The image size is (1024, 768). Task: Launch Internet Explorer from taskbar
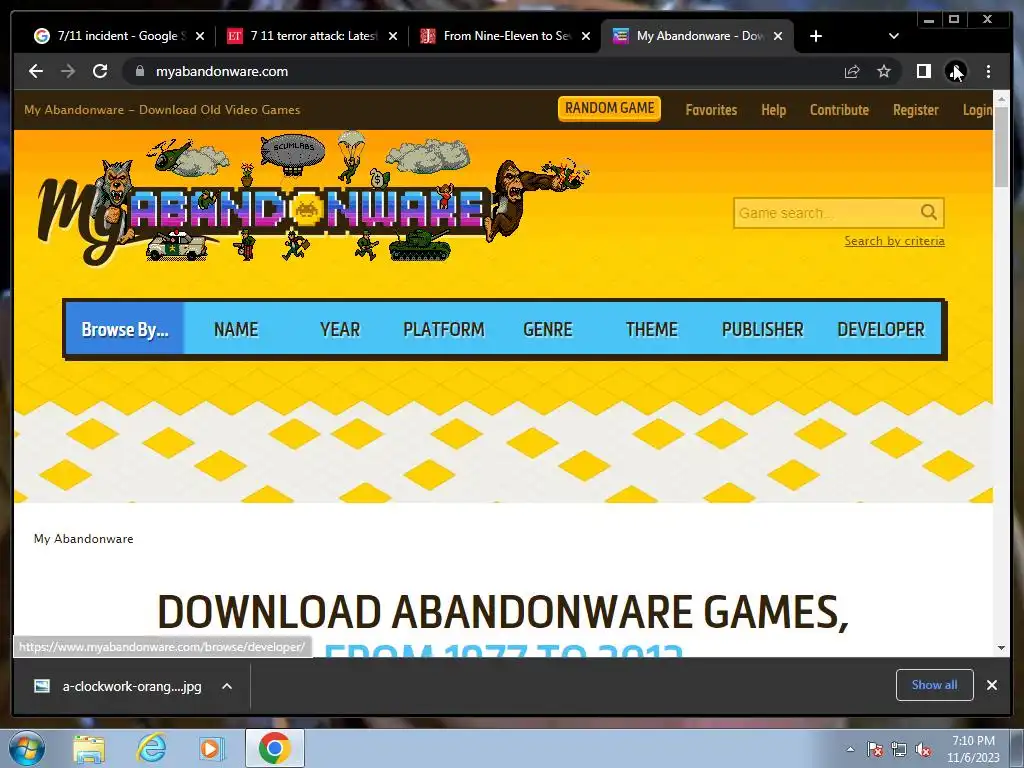(151, 748)
